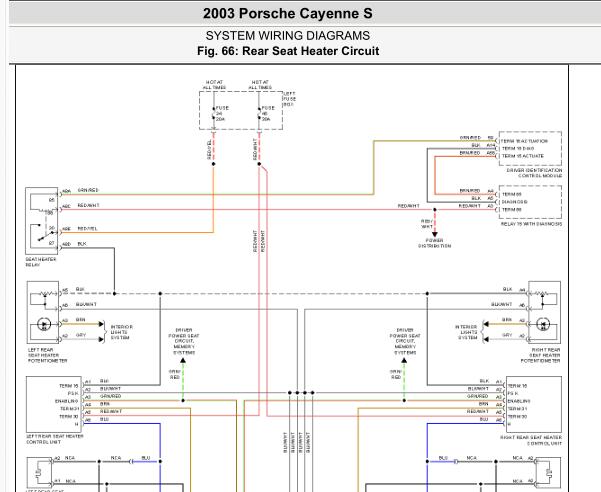601x492 pixels.
Task: Click the "SEAT HEATER RELAY" label
Action: click(41, 262)
